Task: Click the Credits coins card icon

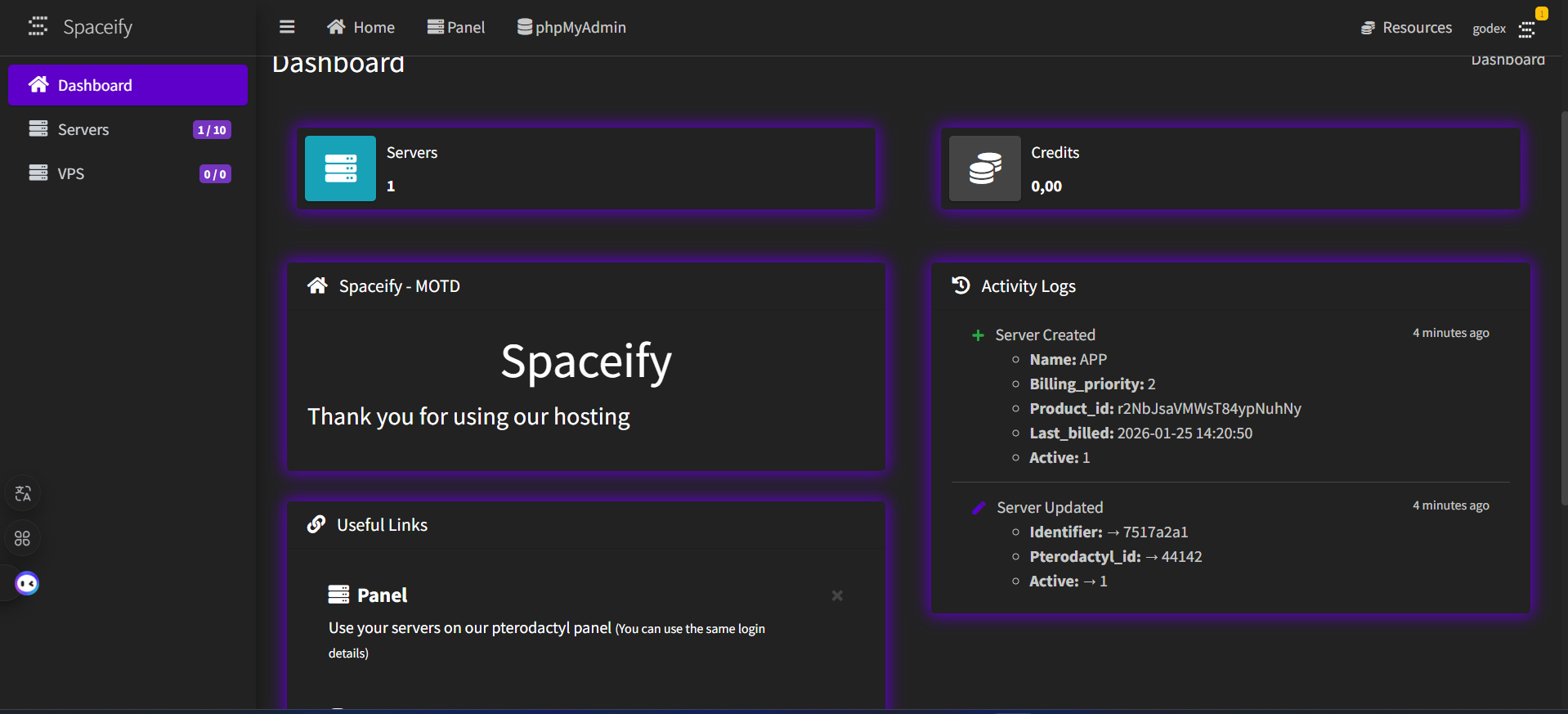Action: coord(985,168)
